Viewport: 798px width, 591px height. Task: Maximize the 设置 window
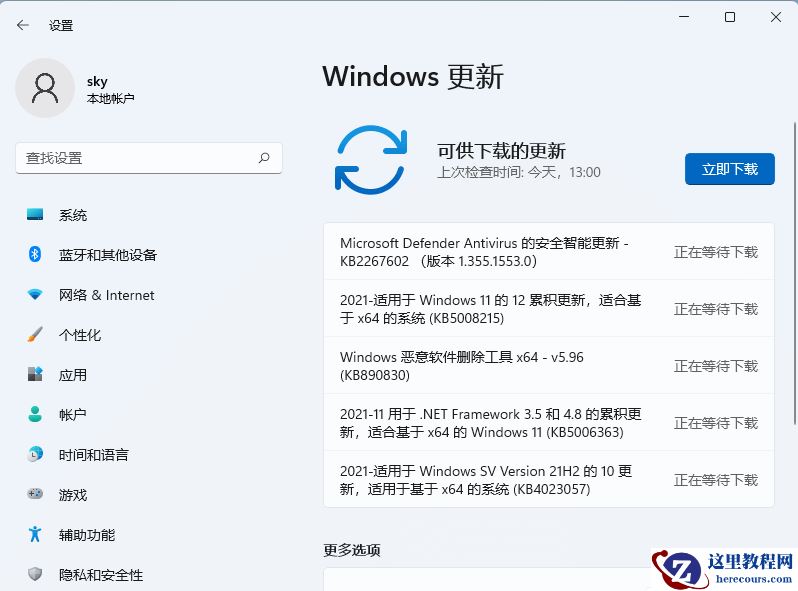pos(730,17)
